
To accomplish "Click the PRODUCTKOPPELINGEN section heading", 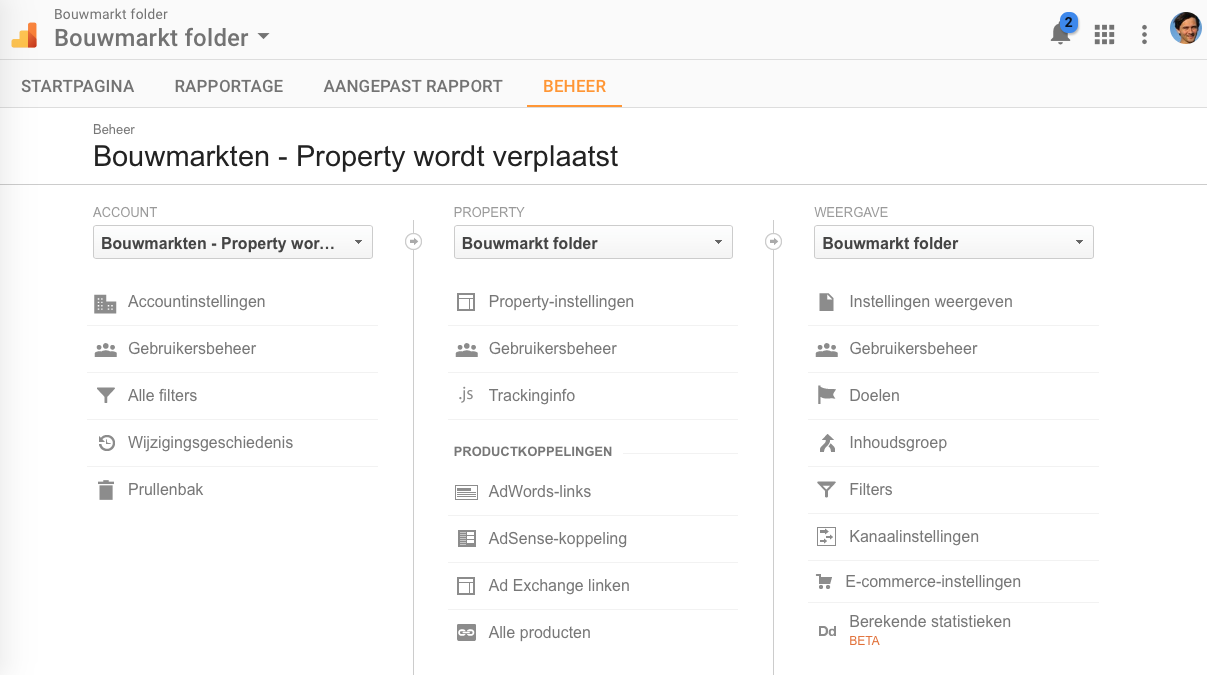I will [533, 452].
